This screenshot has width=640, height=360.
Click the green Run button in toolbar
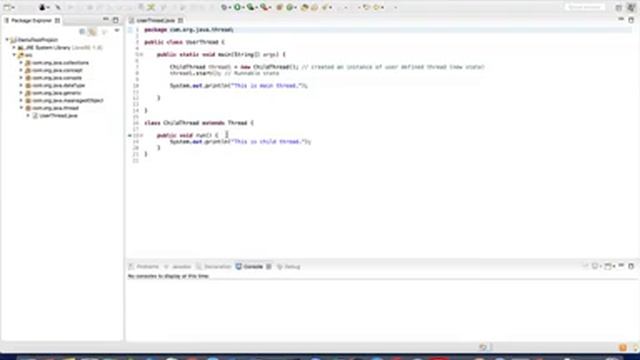237,7
